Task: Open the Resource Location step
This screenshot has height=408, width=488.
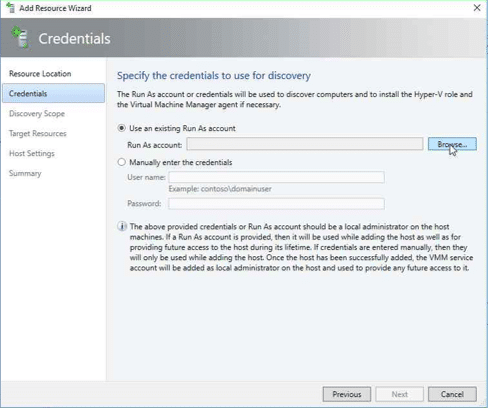Action: pos(40,74)
